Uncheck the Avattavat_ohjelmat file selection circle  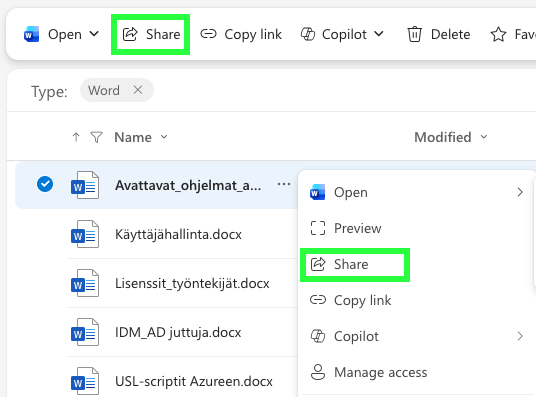tap(45, 184)
